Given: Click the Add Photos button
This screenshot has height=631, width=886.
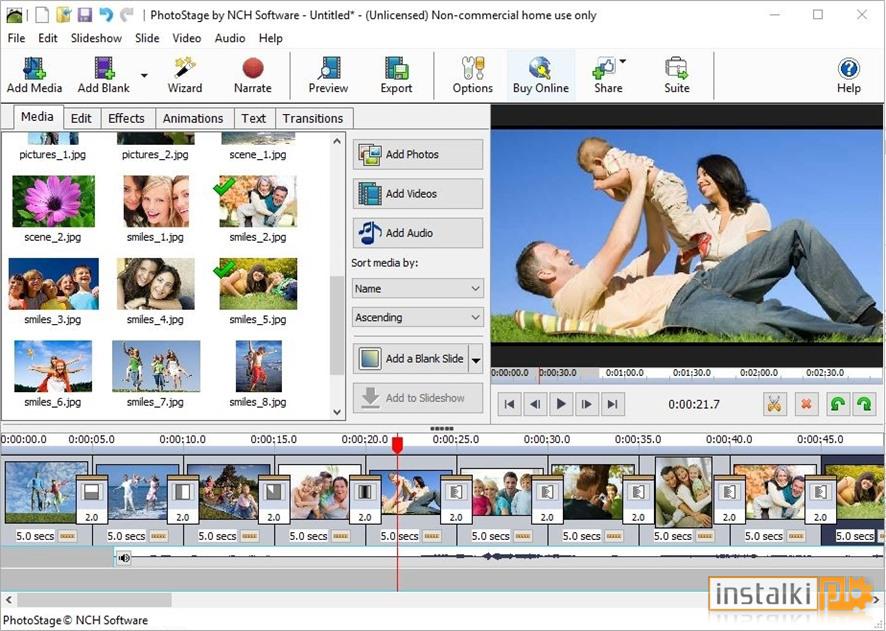Looking at the screenshot, I should pyautogui.click(x=418, y=154).
